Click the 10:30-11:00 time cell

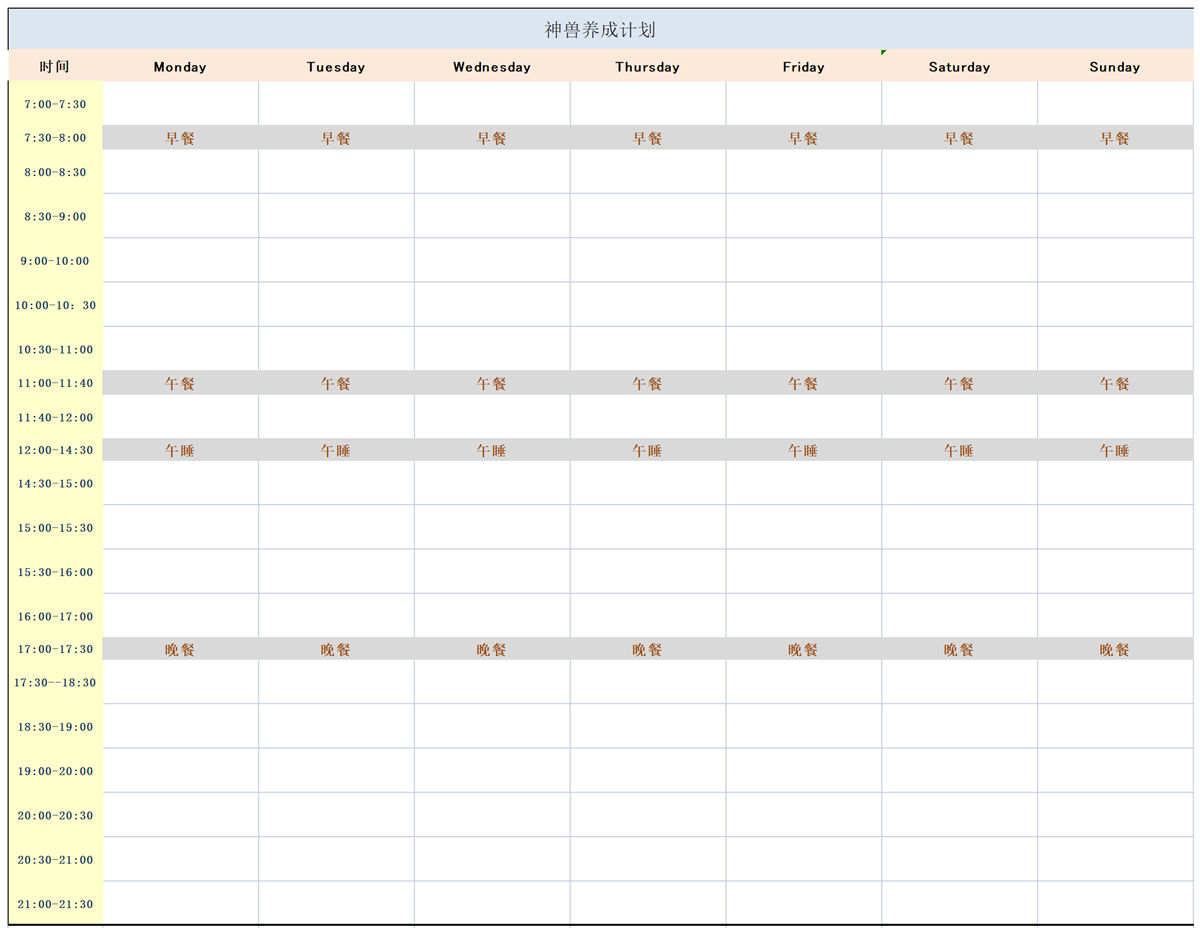[55, 349]
